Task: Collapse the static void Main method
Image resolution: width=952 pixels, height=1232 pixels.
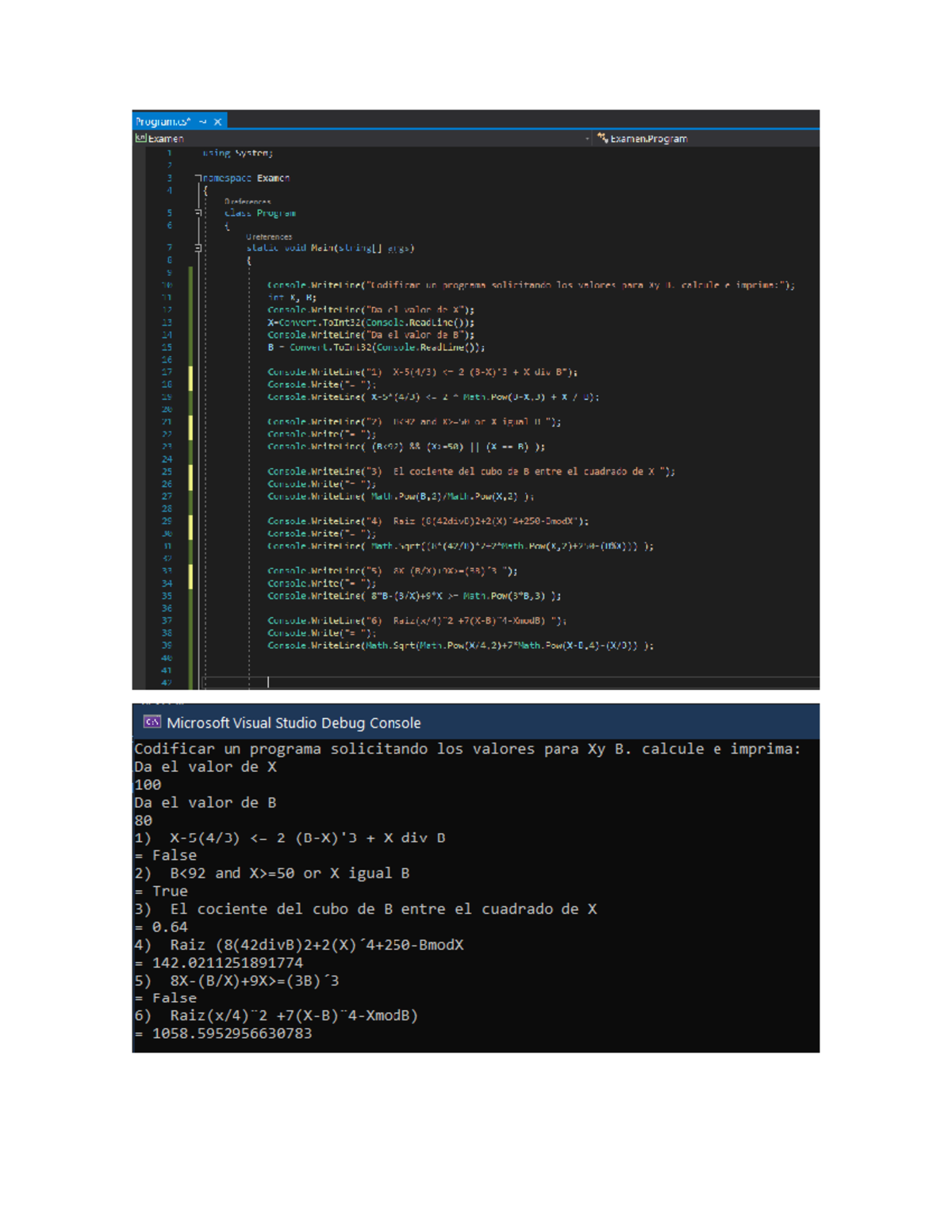Action: click(198, 248)
